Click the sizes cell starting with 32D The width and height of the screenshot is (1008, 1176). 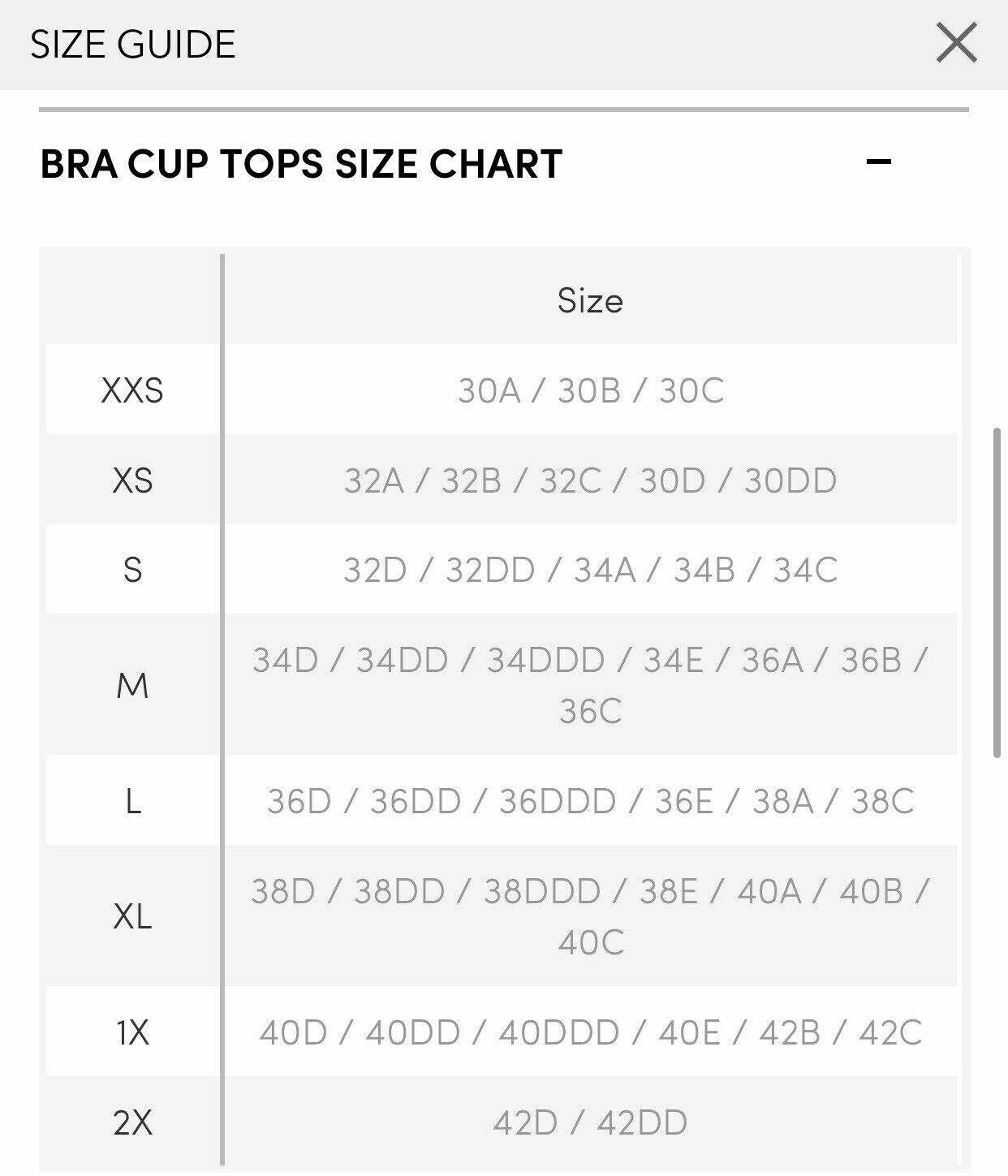pos(590,570)
